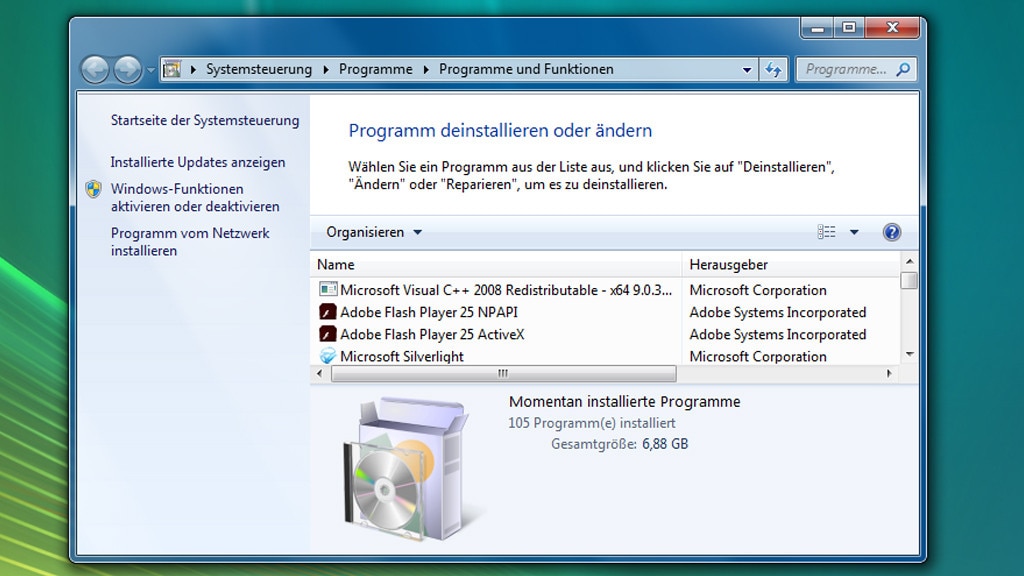Minimize the Programme und Funktionen window
1024x576 pixels.
[817, 28]
